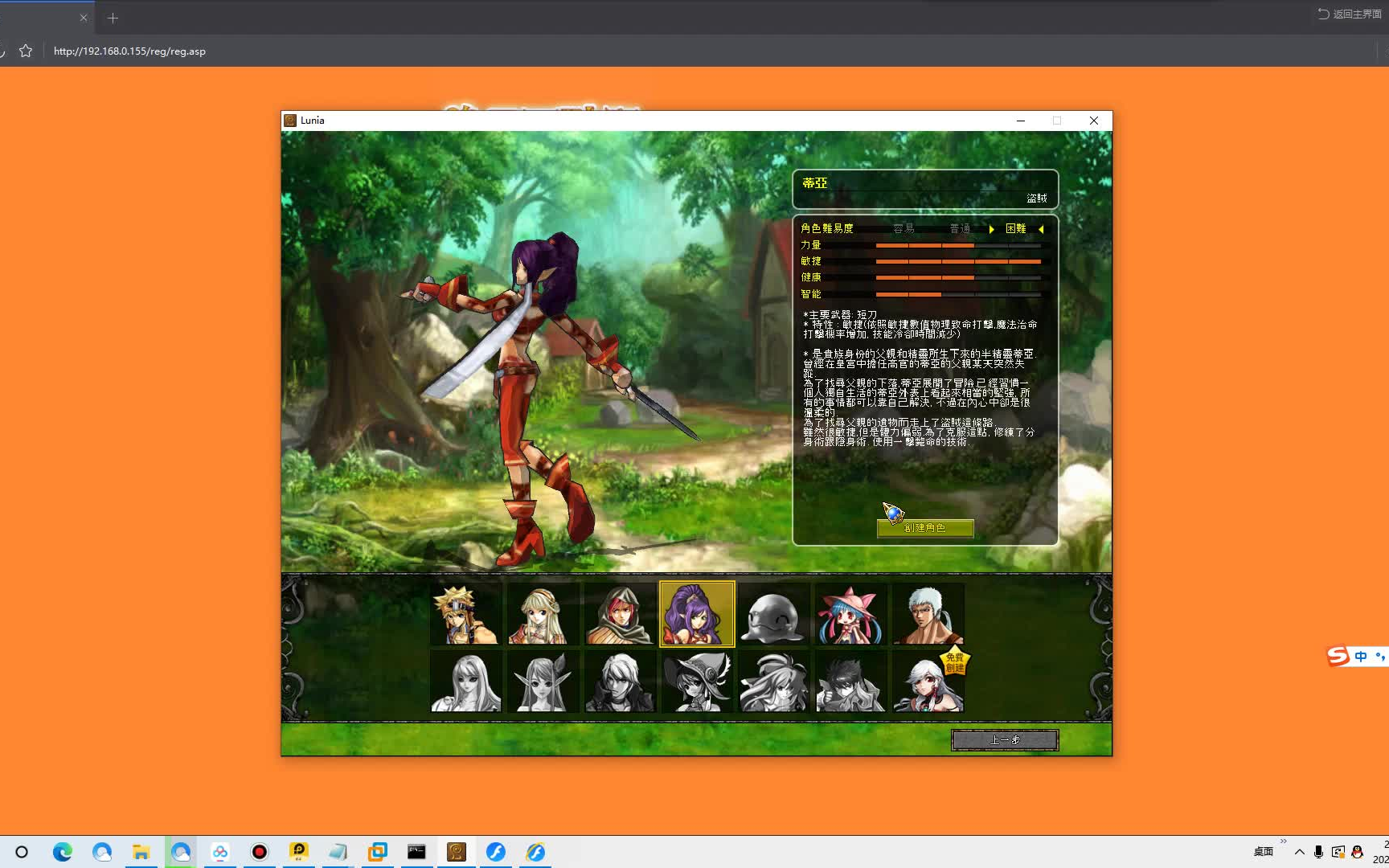Open a new browser tab
Screen dimensions: 1389x868
113,18
